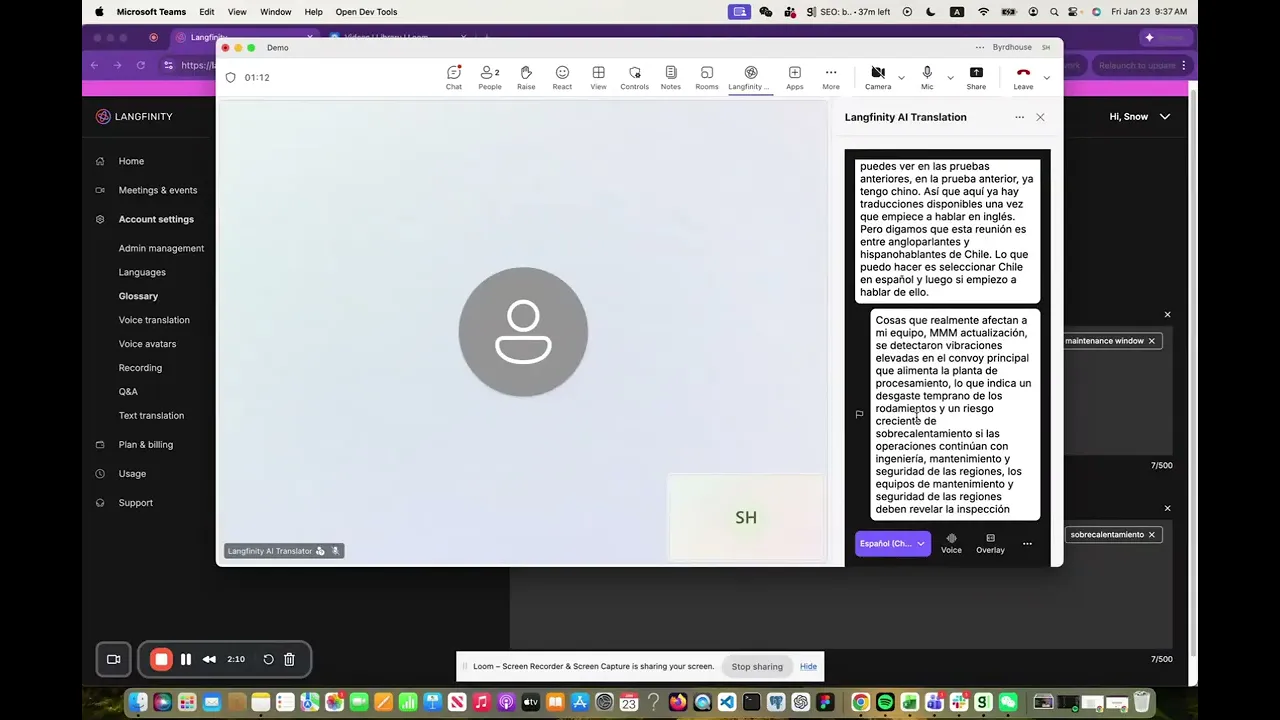The width and height of the screenshot is (1280, 720).
Task: Open the React emoji menu
Action: tap(562, 78)
